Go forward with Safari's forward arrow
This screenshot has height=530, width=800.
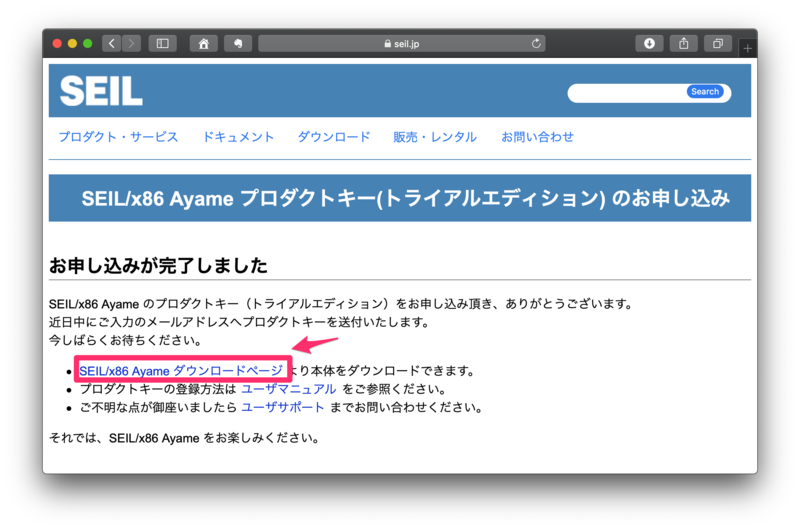pyautogui.click(x=131, y=43)
